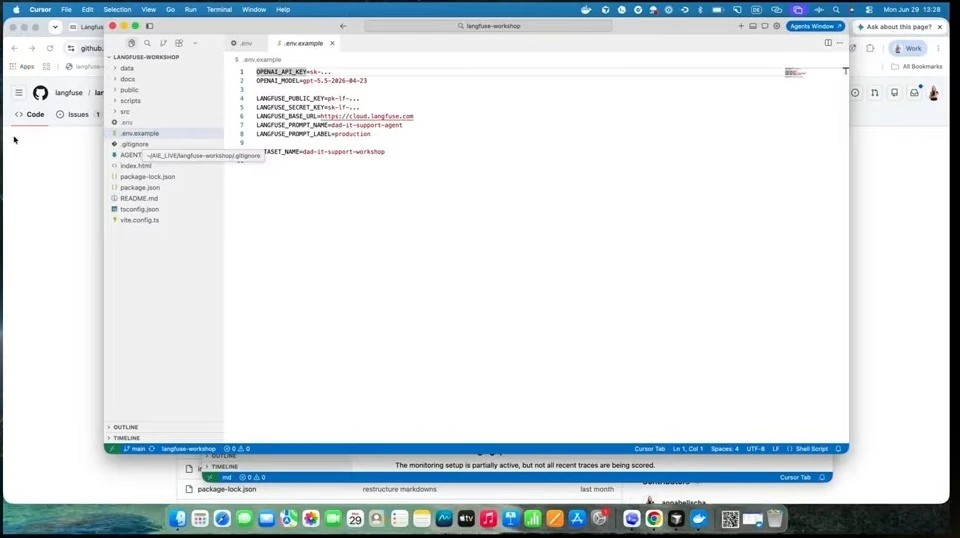This screenshot has width=960, height=538.
Task: Open the errors and warnings status indicator
Action: (x=237, y=449)
